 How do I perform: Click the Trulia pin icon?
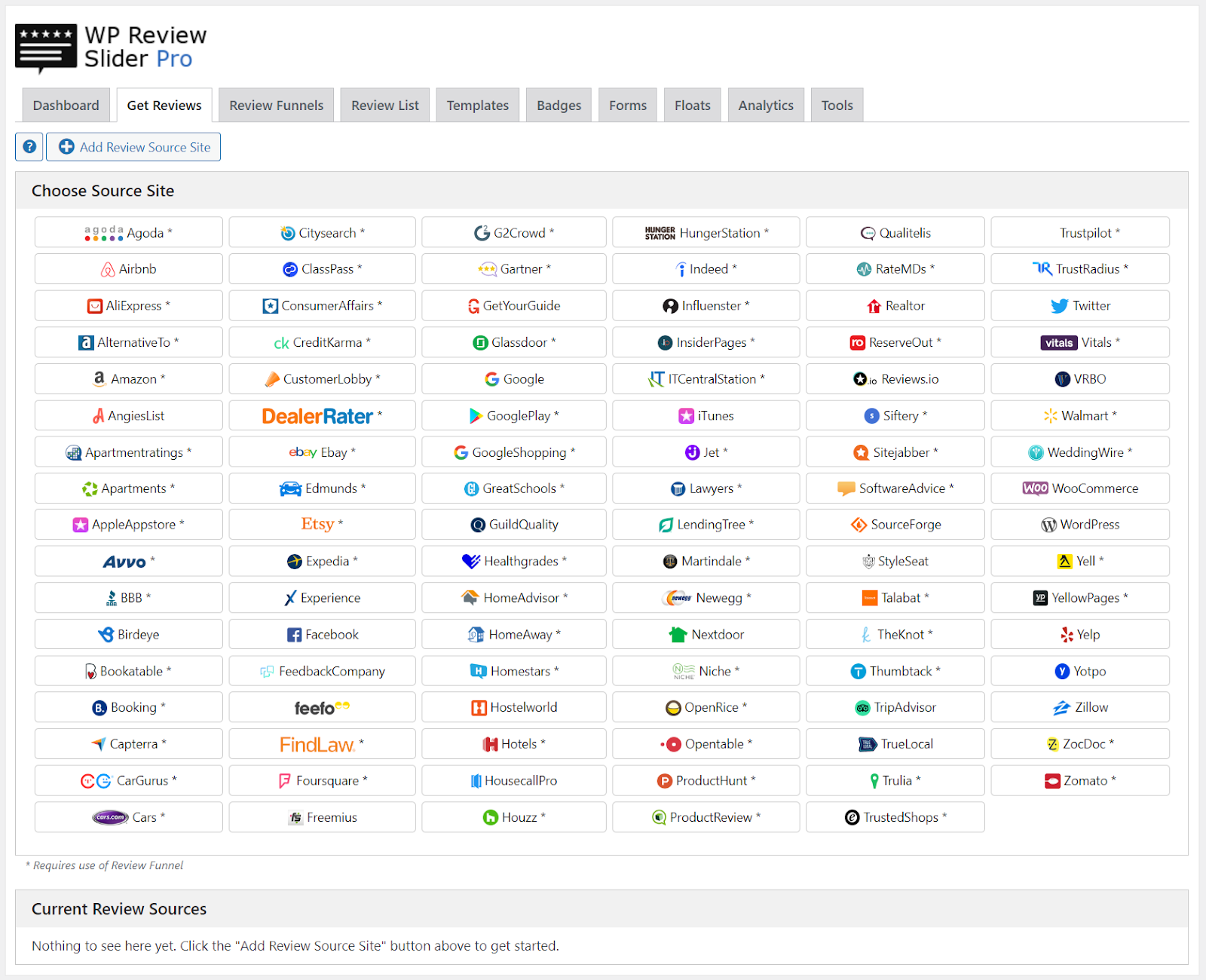[x=874, y=781]
